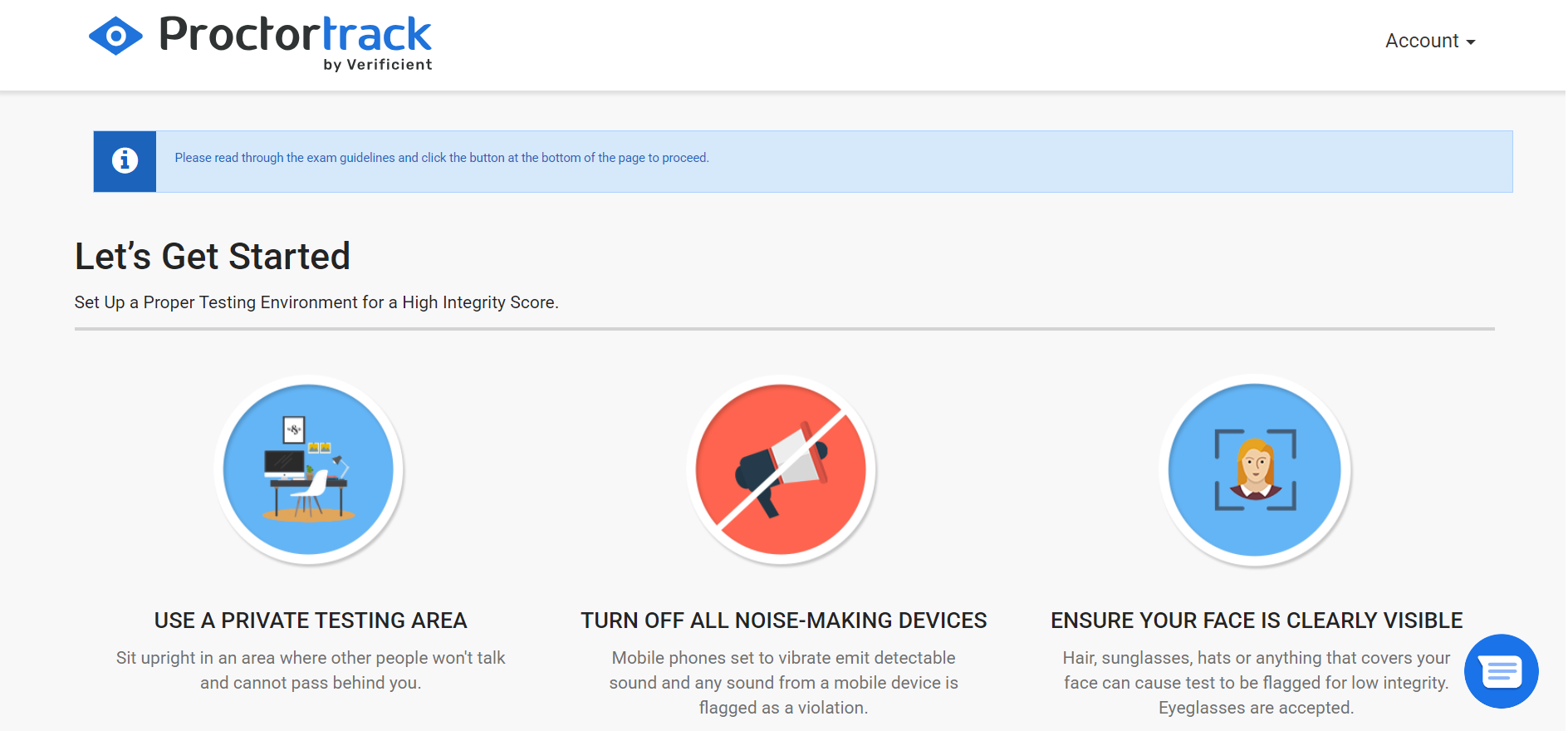Screen dimensions: 1568x731
Task: Click the 'Sit upright in an area' description
Action: coord(311,670)
